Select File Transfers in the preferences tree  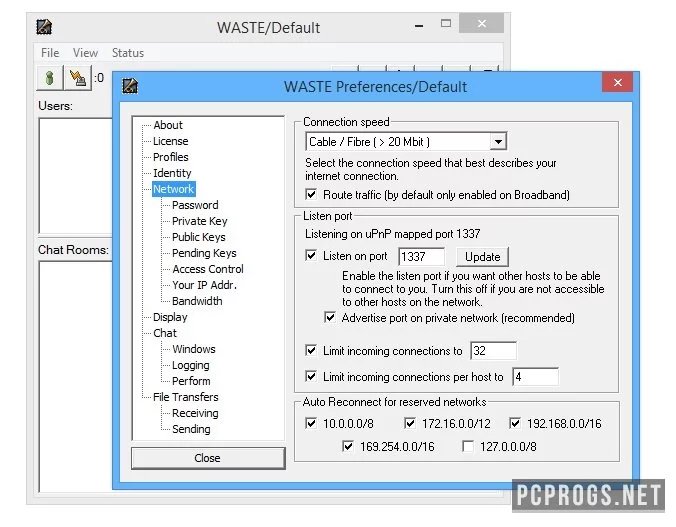186,397
